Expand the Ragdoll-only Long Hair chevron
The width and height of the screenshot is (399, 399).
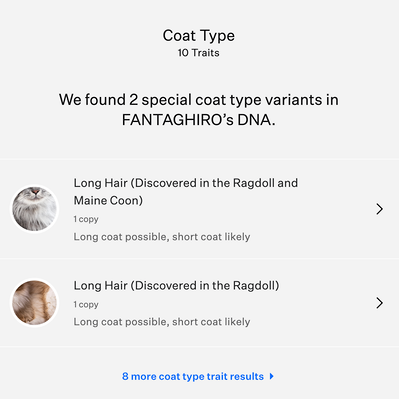tap(379, 303)
